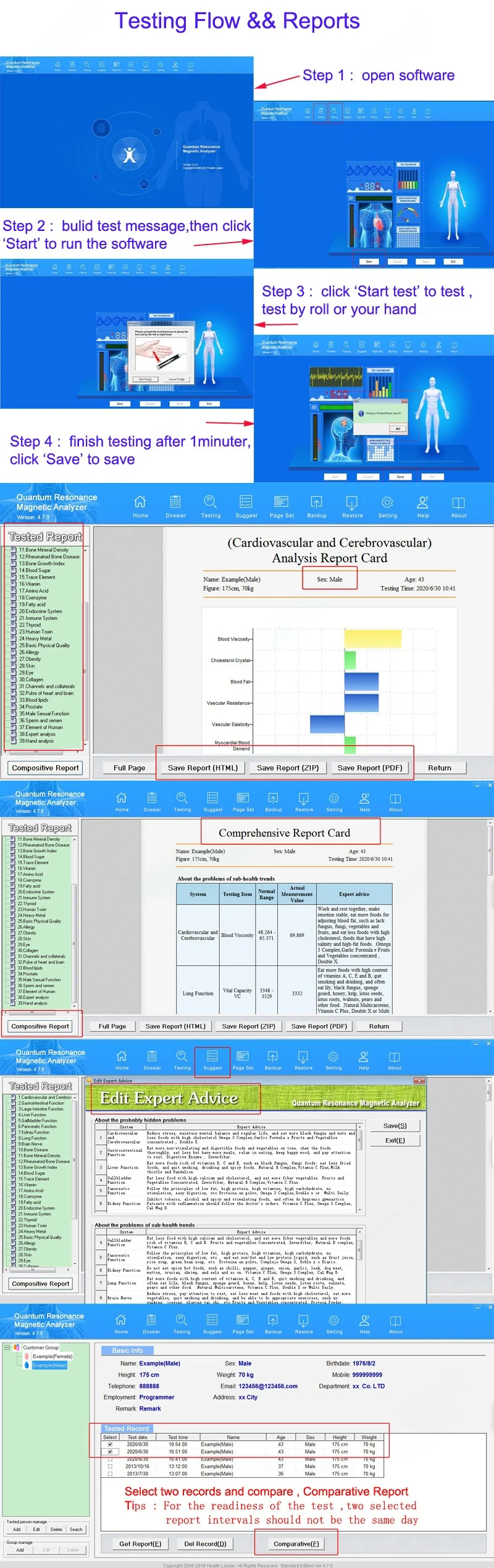Uncheck Tested Record row 2020/6/30 10:51:00

pyautogui.click(x=110, y=1452)
